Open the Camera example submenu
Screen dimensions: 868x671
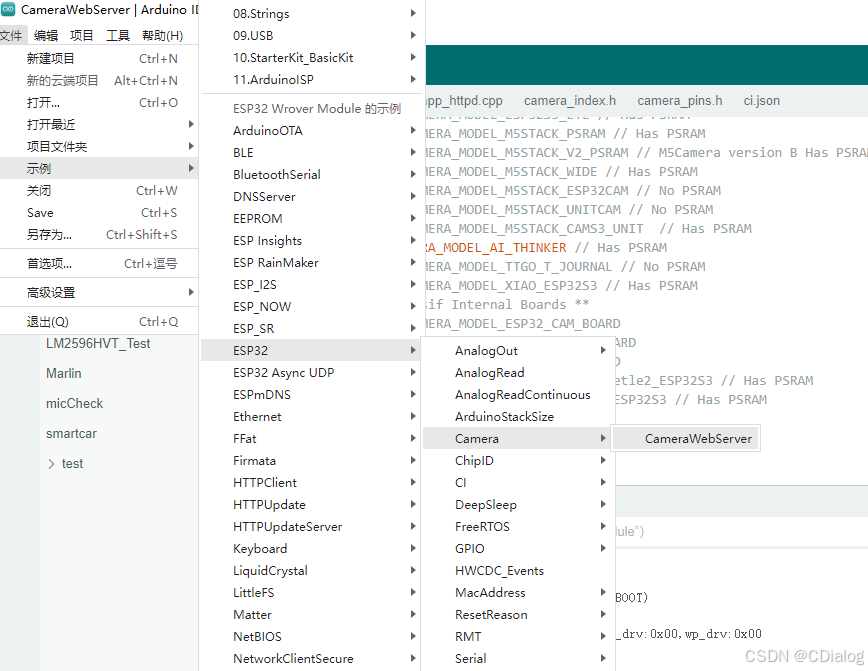tap(518, 438)
